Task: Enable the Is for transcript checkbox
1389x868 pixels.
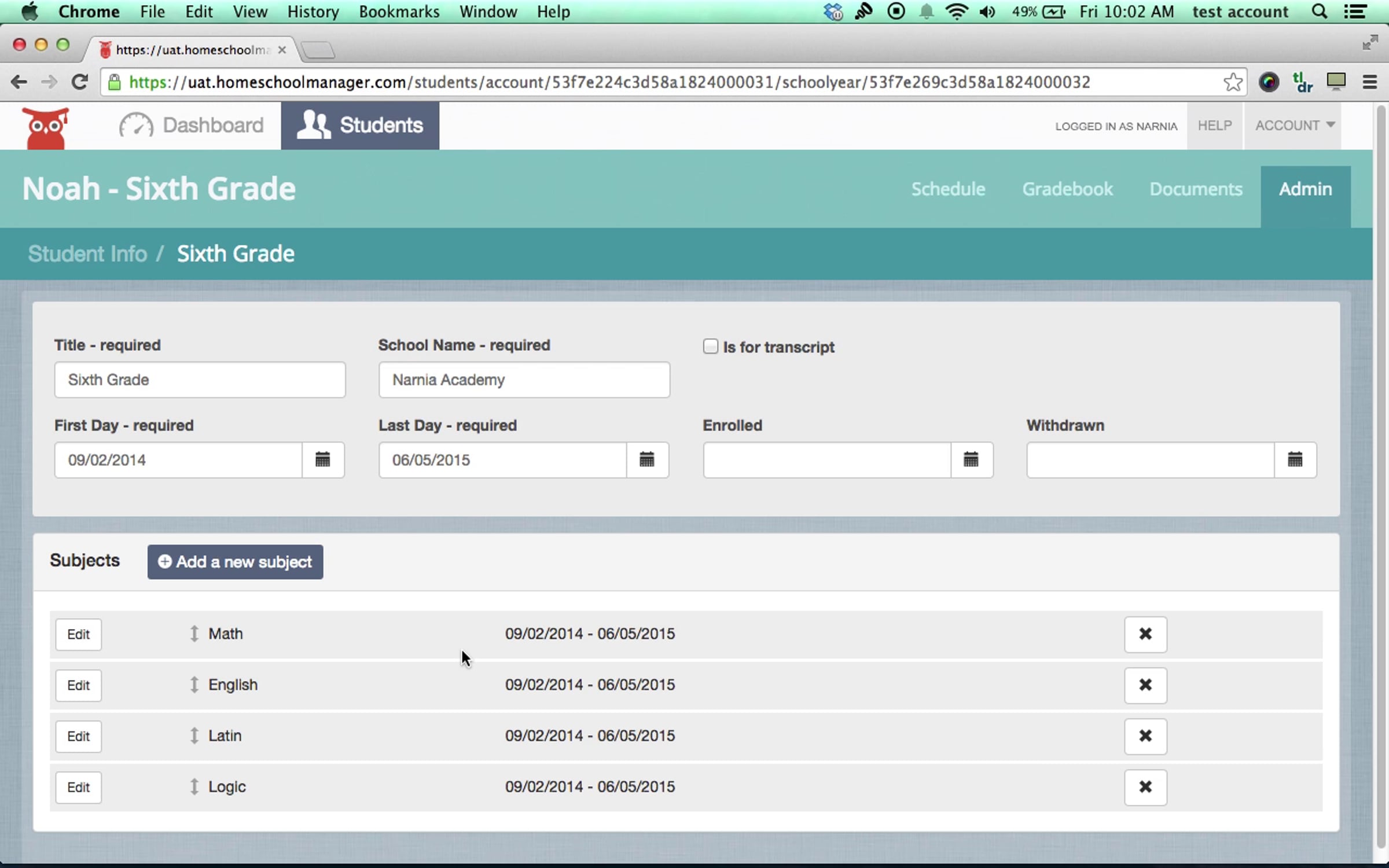Action: tap(710, 347)
